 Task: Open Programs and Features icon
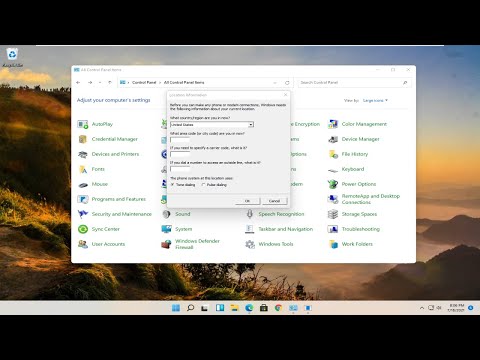pyautogui.click(x=83, y=199)
